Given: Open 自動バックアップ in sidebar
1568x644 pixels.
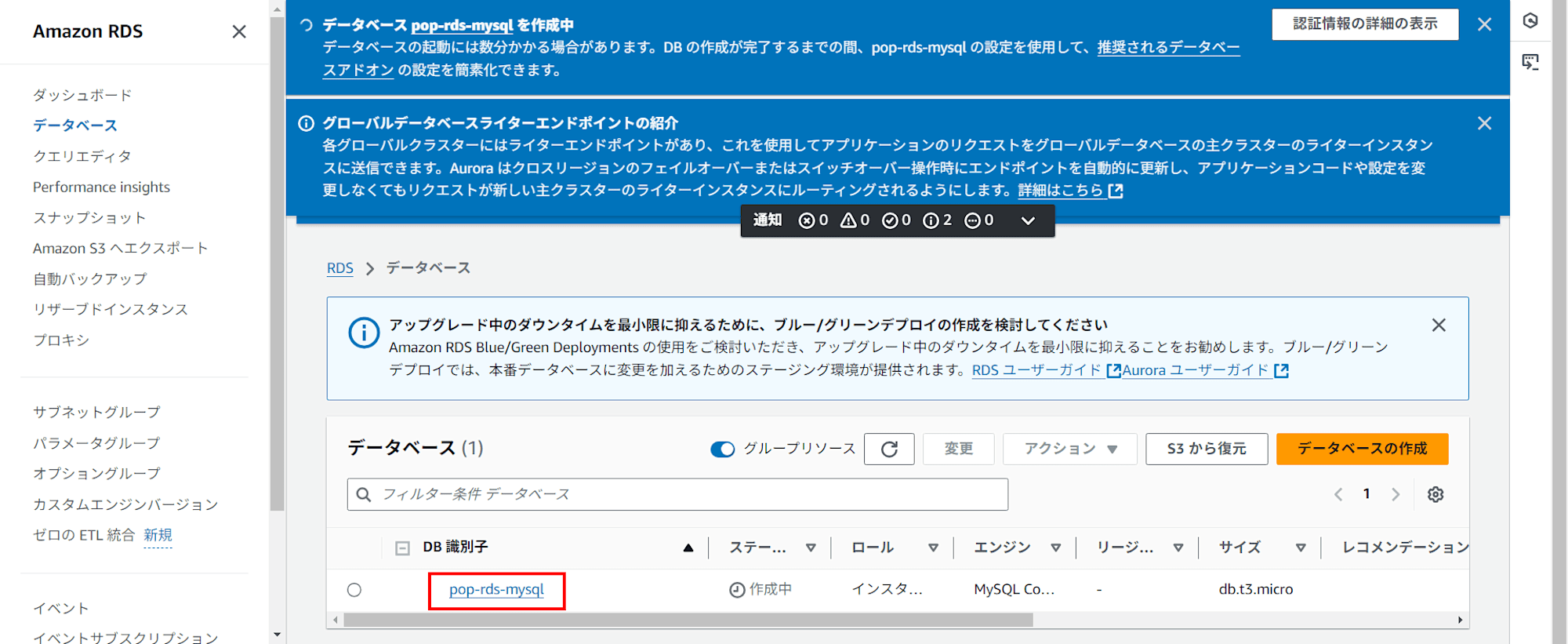Looking at the screenshot, I should (90, 278).
